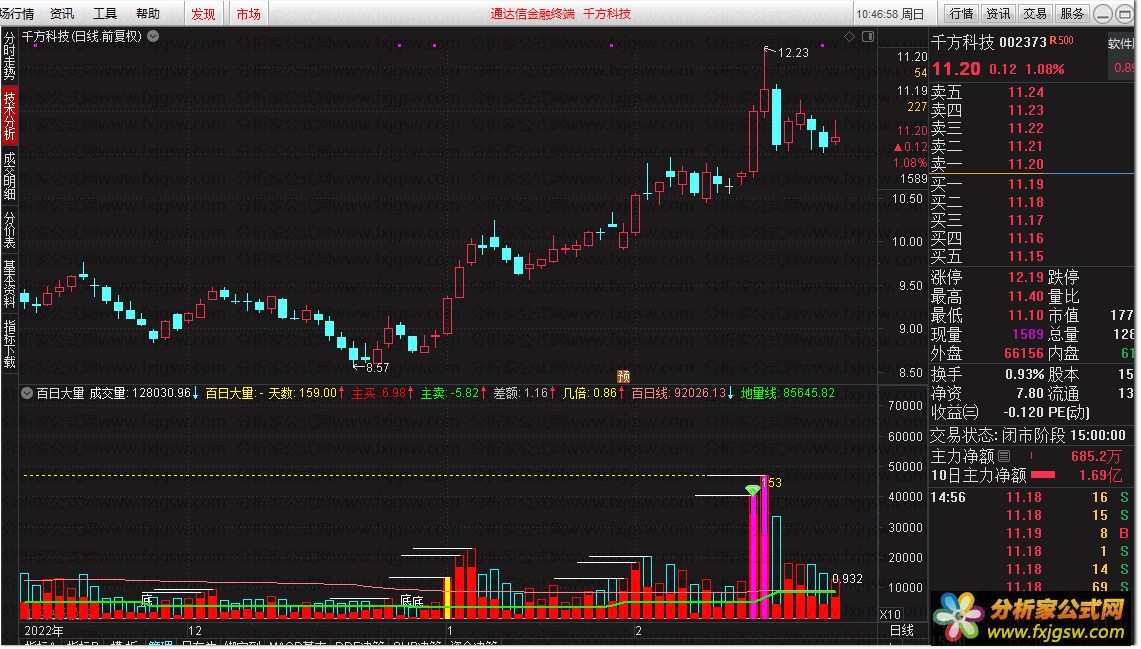This screenshot has width=1141, height=649.
Task: Click the 千方科技(日线.前复权) chart title
Action: tap(82, 36)
